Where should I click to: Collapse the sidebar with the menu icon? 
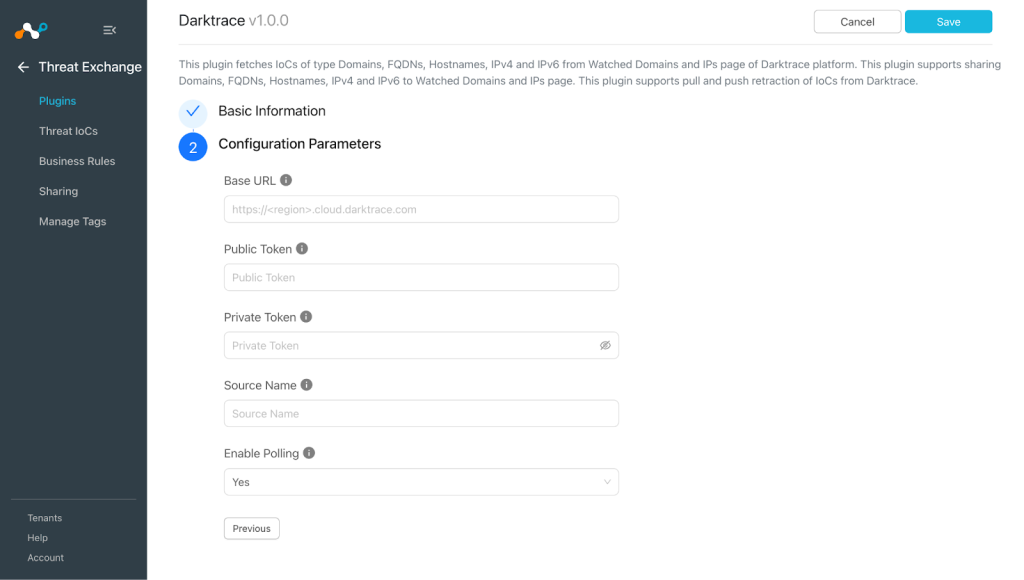[x=110, y=30]
